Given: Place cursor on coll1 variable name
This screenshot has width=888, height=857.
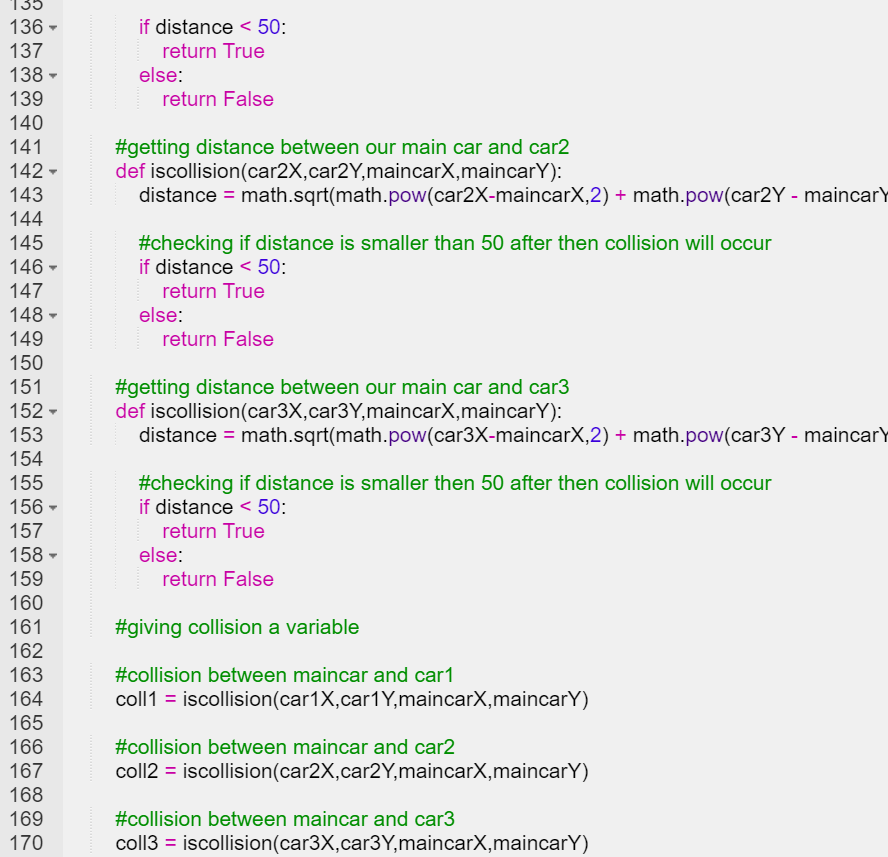Looking at the screenshot, I should (x=136, y=699).
